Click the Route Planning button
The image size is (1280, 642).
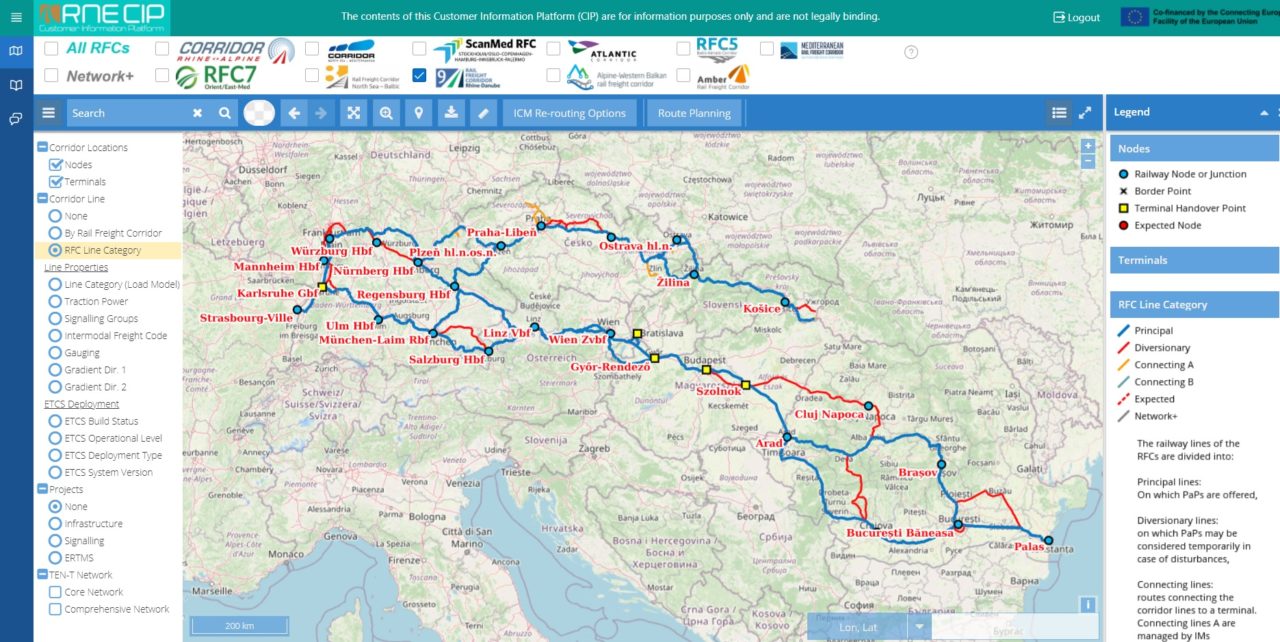[694, 113]
